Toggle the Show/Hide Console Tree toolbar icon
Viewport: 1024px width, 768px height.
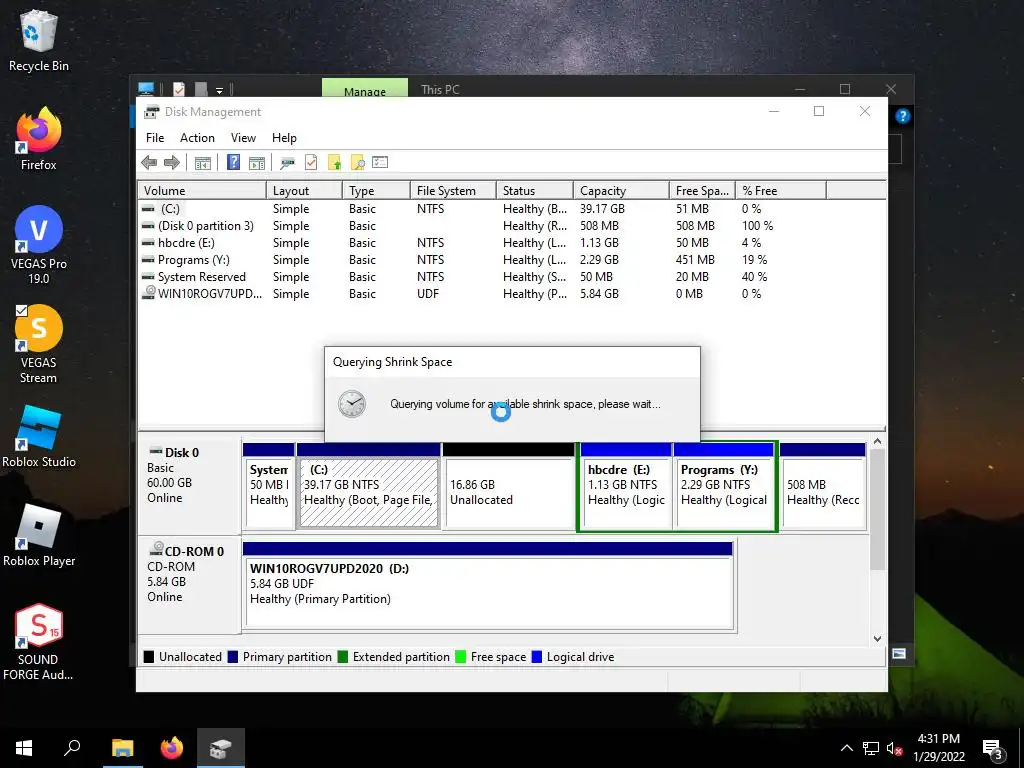click(202, 163)
